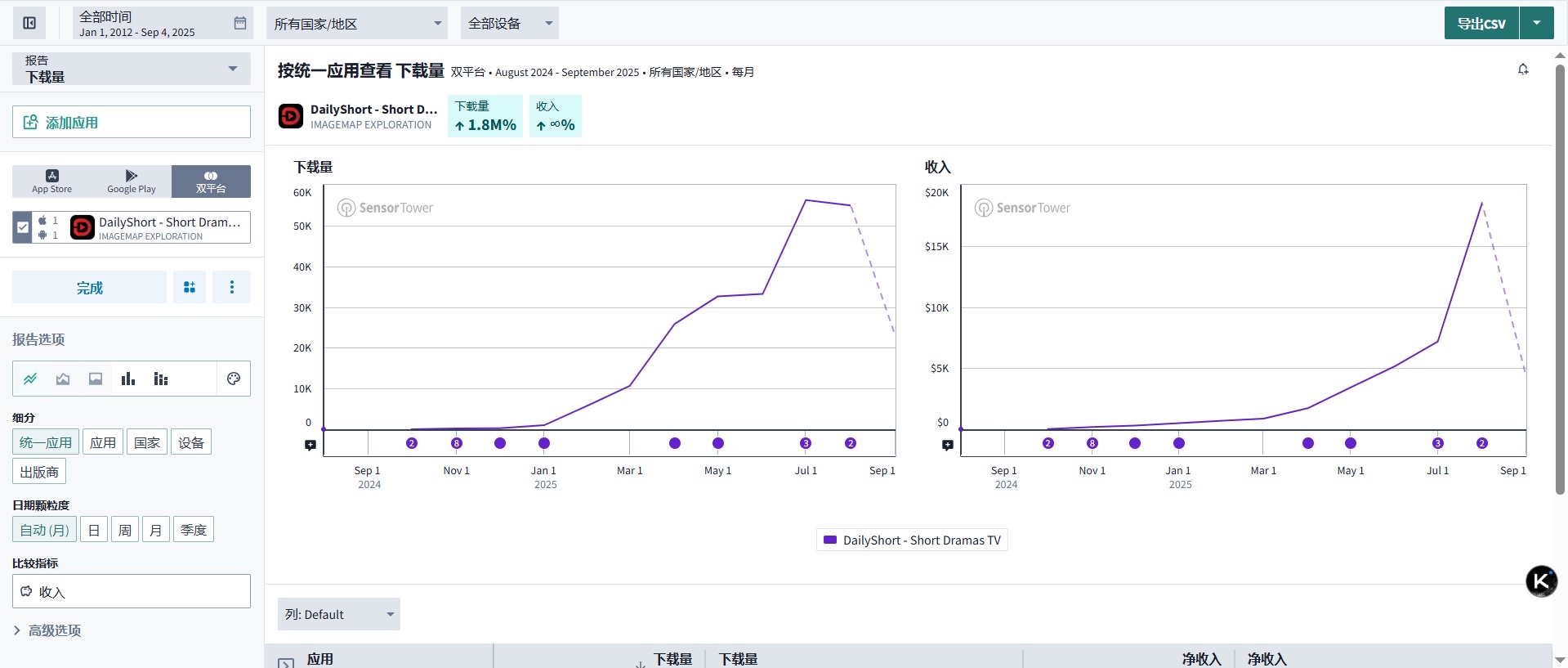1568x668 pixels.
Task: Click page vertical scrollbar thumb
Action: (1560, 278)
